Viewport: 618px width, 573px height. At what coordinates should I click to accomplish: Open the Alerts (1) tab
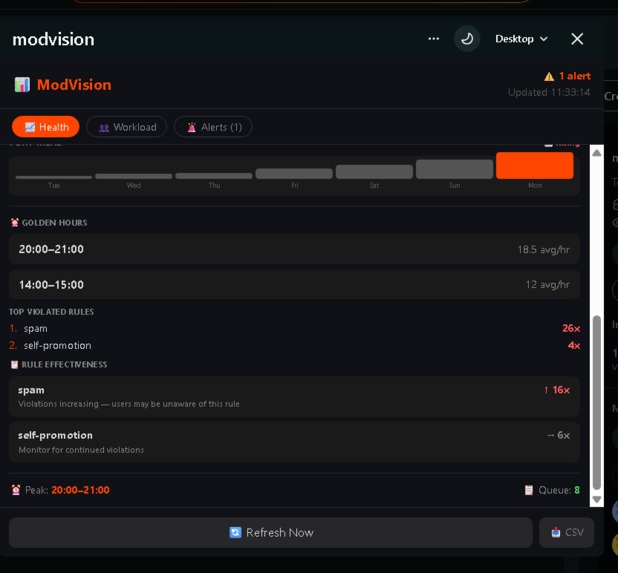[213, 127]
